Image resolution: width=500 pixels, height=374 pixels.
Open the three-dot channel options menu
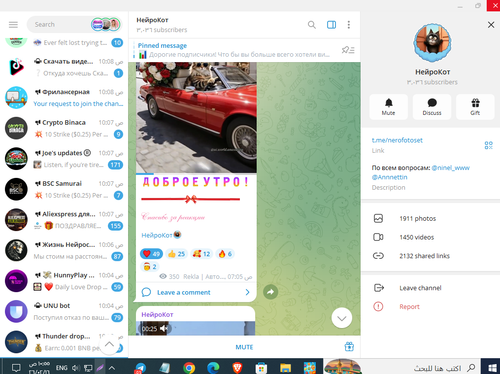[x=349, y=25]
